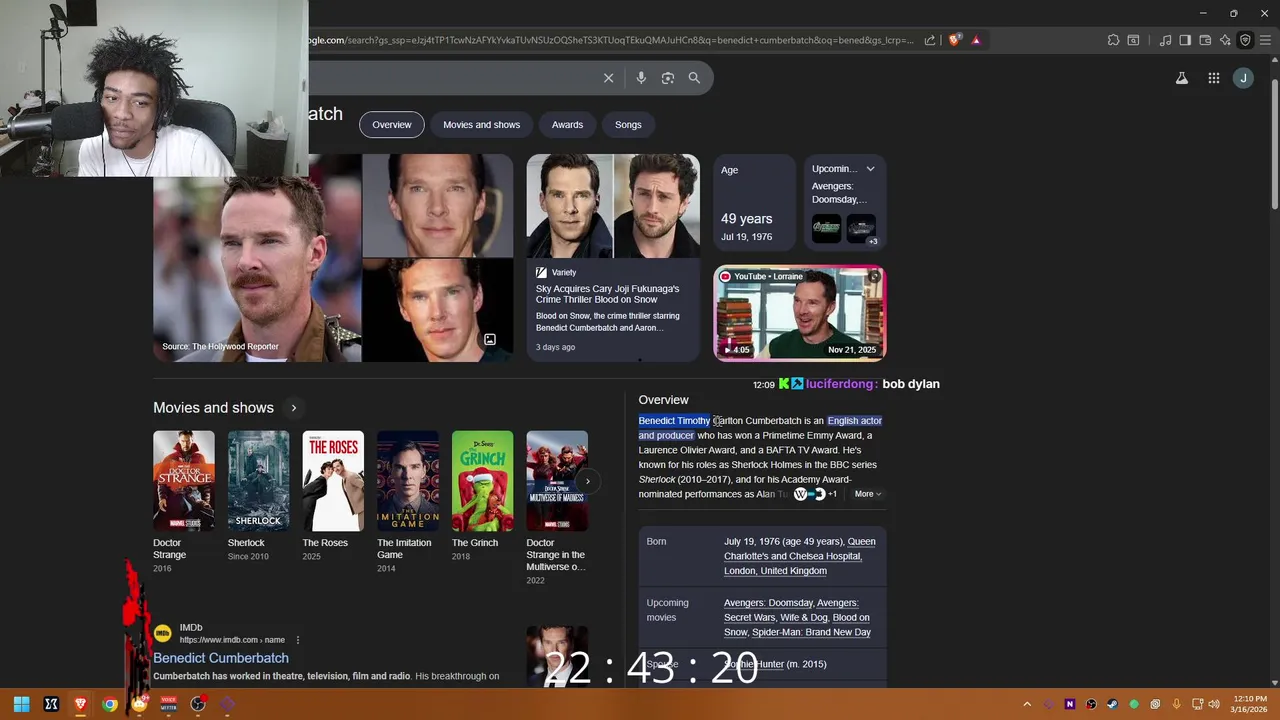Open IMDb Benedict Cumberbatch result link
Image resolution: width=1280 pixels, height=720 pixels.
(x=221, y=658)
